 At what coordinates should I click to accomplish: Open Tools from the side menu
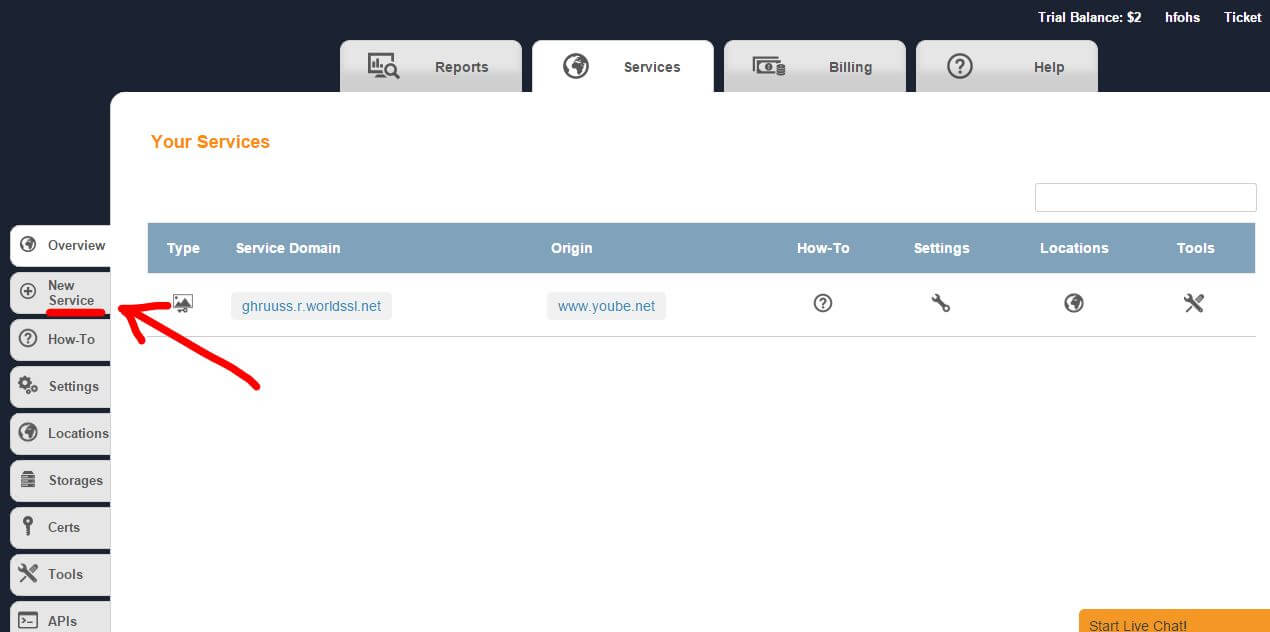(61, 574)
